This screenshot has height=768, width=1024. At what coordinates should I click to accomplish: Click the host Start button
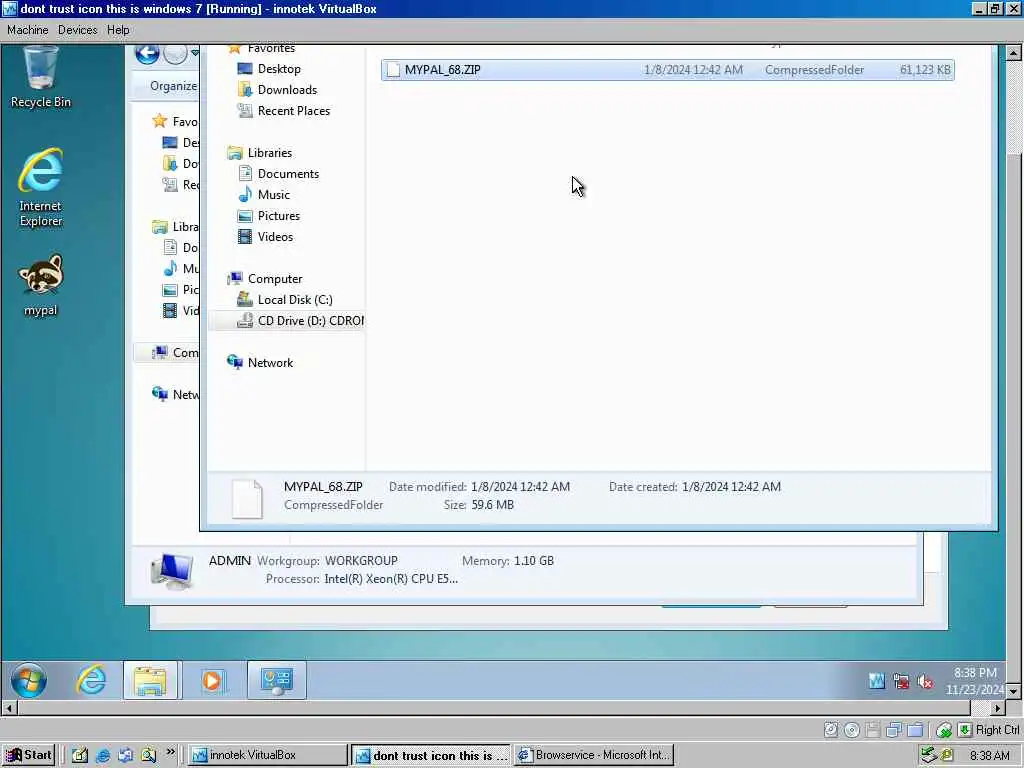tap(28, 755)
